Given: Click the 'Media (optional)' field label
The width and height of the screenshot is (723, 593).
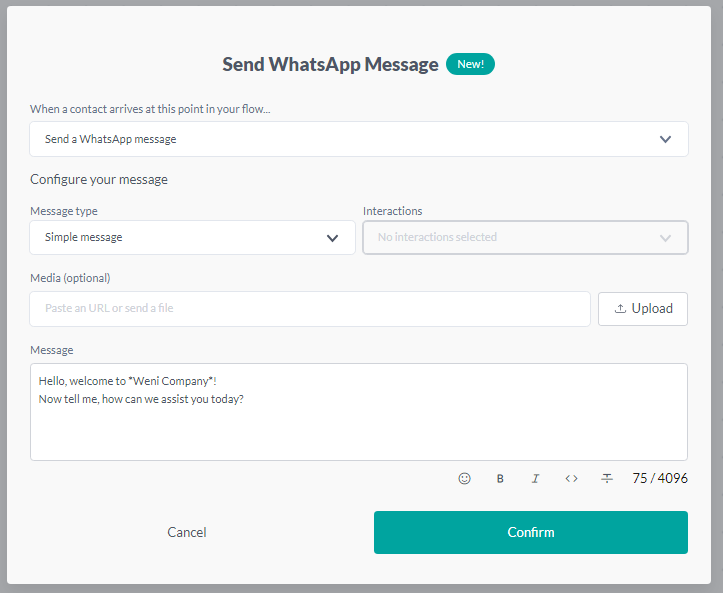Looking at the screenshot, I should (70, 278).
